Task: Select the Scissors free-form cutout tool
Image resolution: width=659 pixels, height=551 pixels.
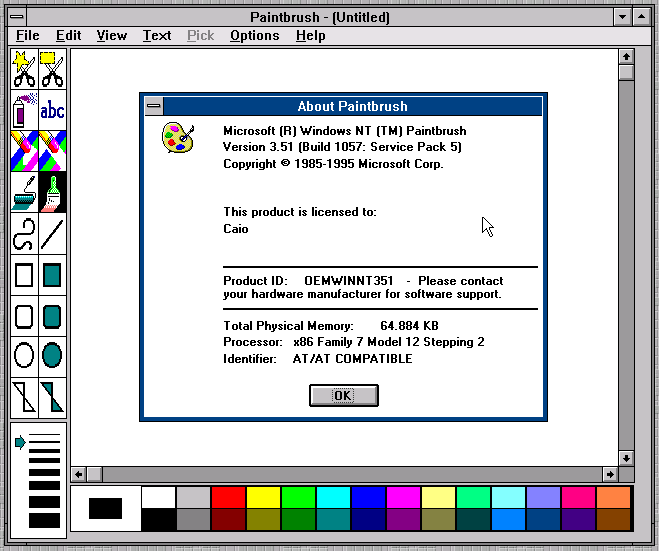Action: [24, 69]
